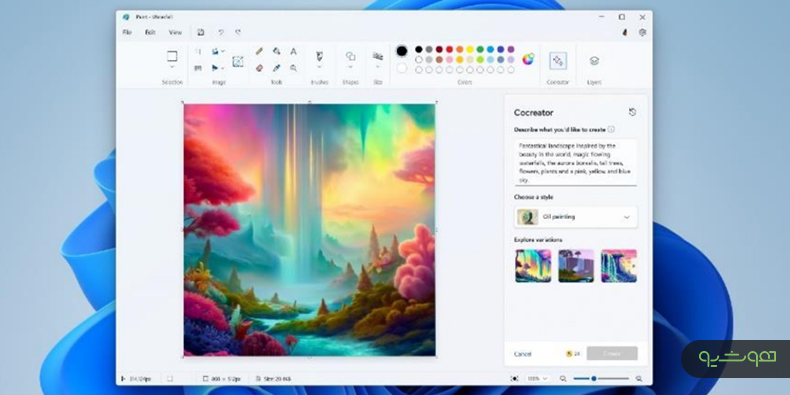The width and height of the screenshot is (790, 395).
Task: Expand the Rotate dropdown arrow
Action: point(223,51)
